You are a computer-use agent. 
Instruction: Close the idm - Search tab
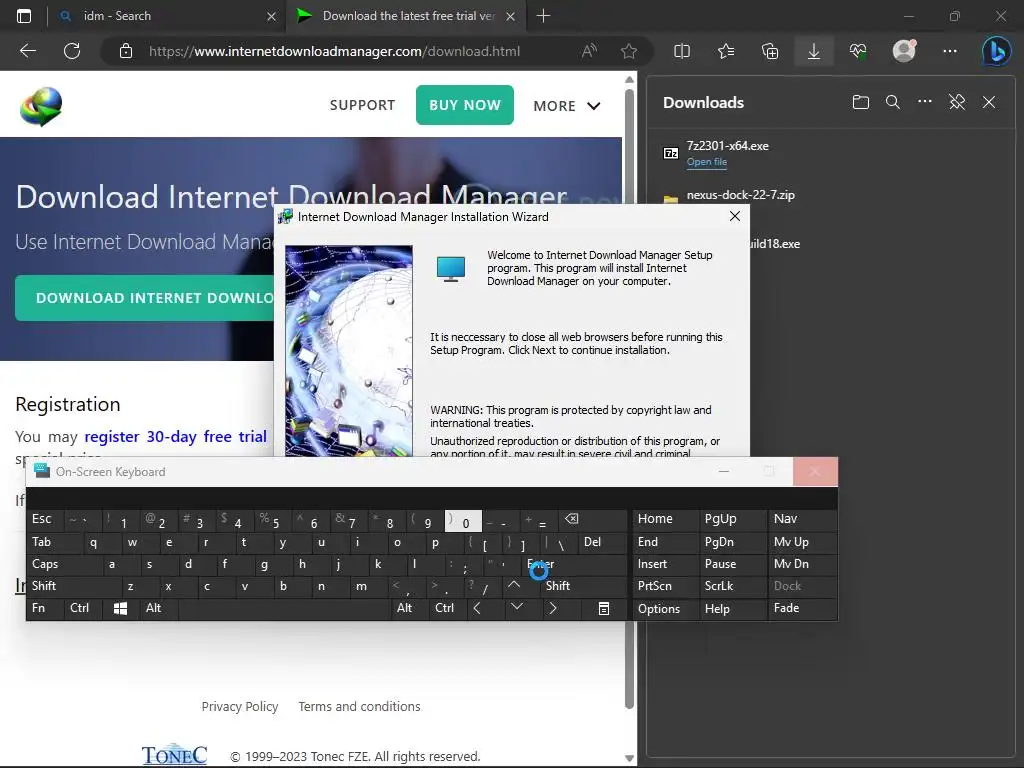271,16
